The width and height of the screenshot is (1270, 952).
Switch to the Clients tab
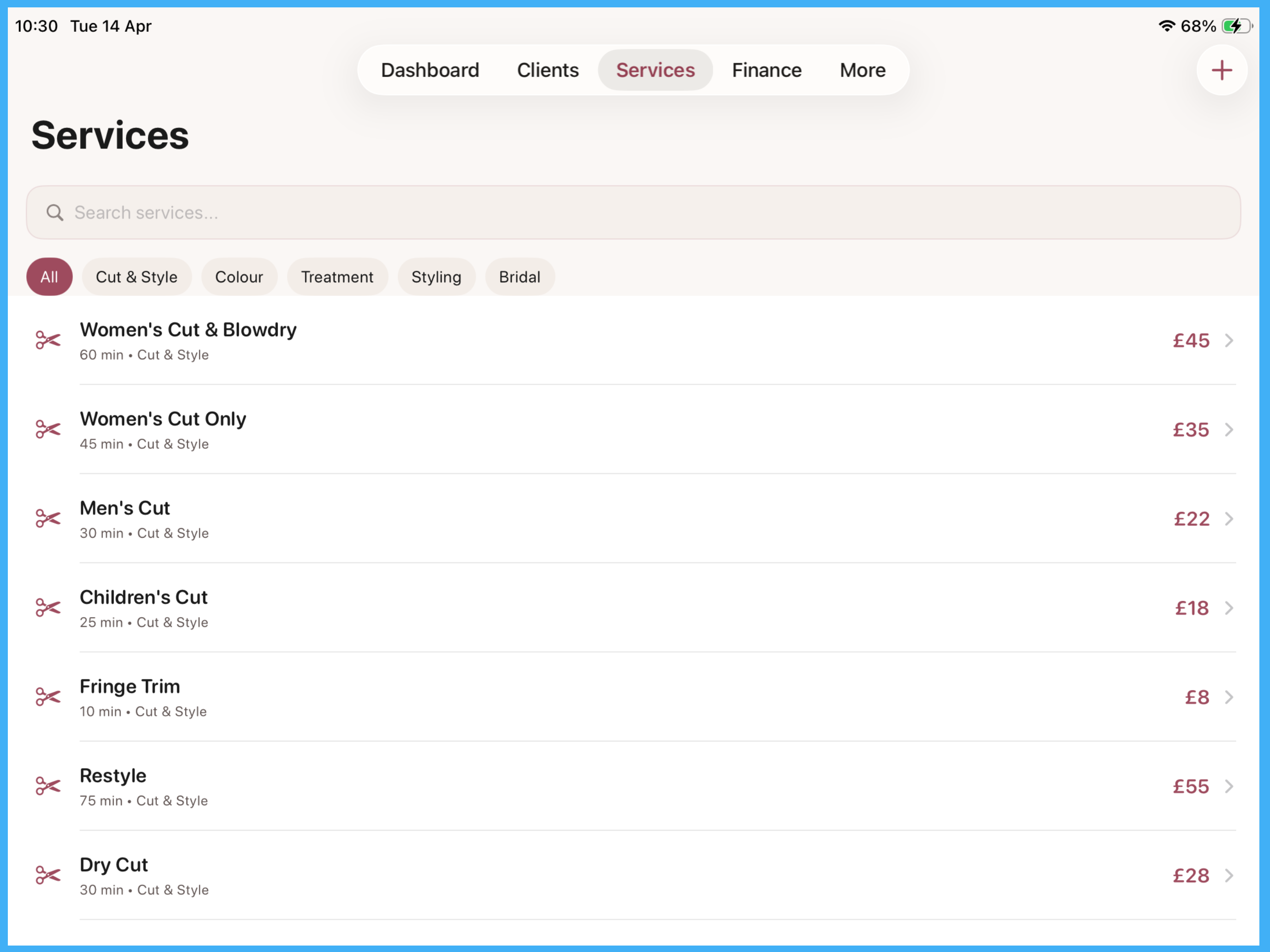(x=548, y=70)
